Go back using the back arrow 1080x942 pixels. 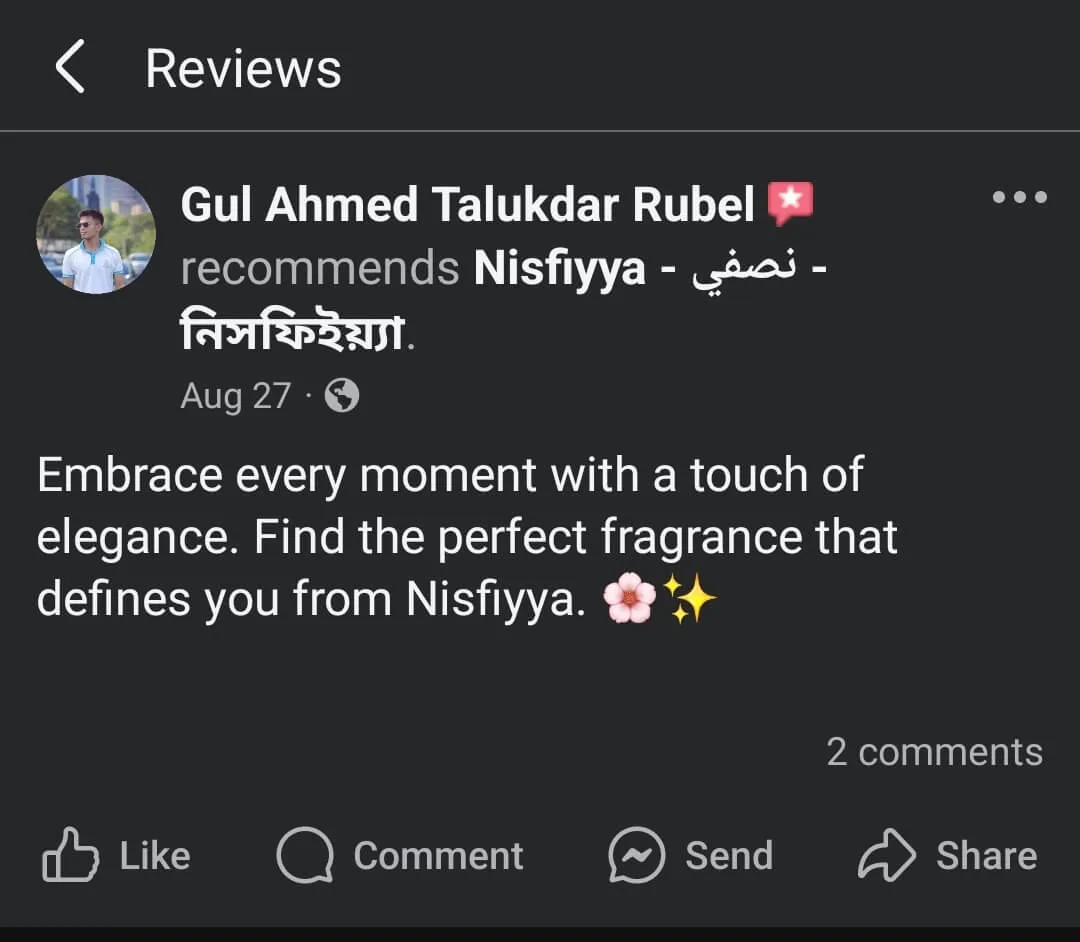point(69,69)
